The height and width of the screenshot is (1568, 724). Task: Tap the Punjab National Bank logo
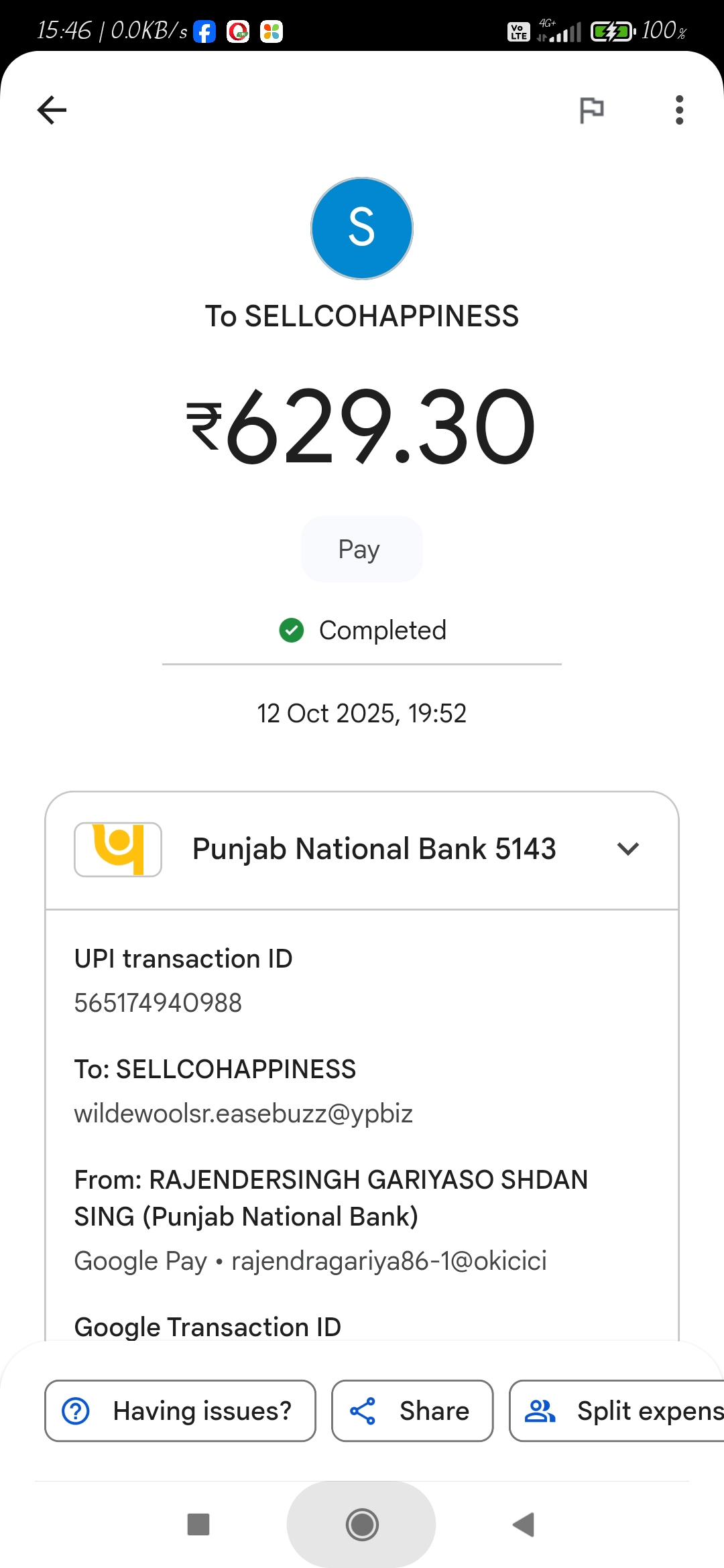[118, 849]
